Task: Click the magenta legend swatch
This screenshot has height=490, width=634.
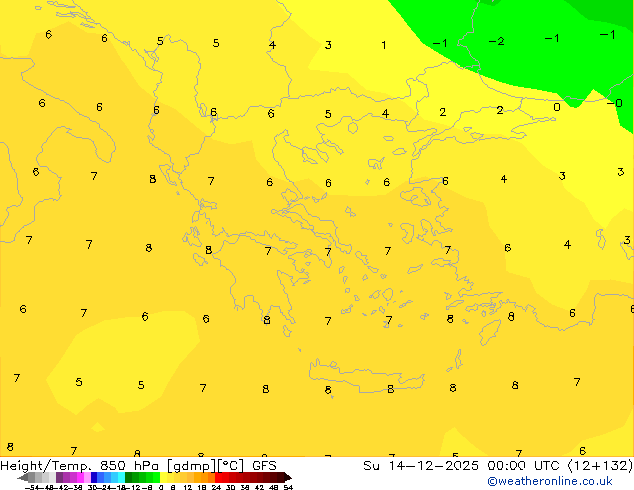Action: pos(80,477)
